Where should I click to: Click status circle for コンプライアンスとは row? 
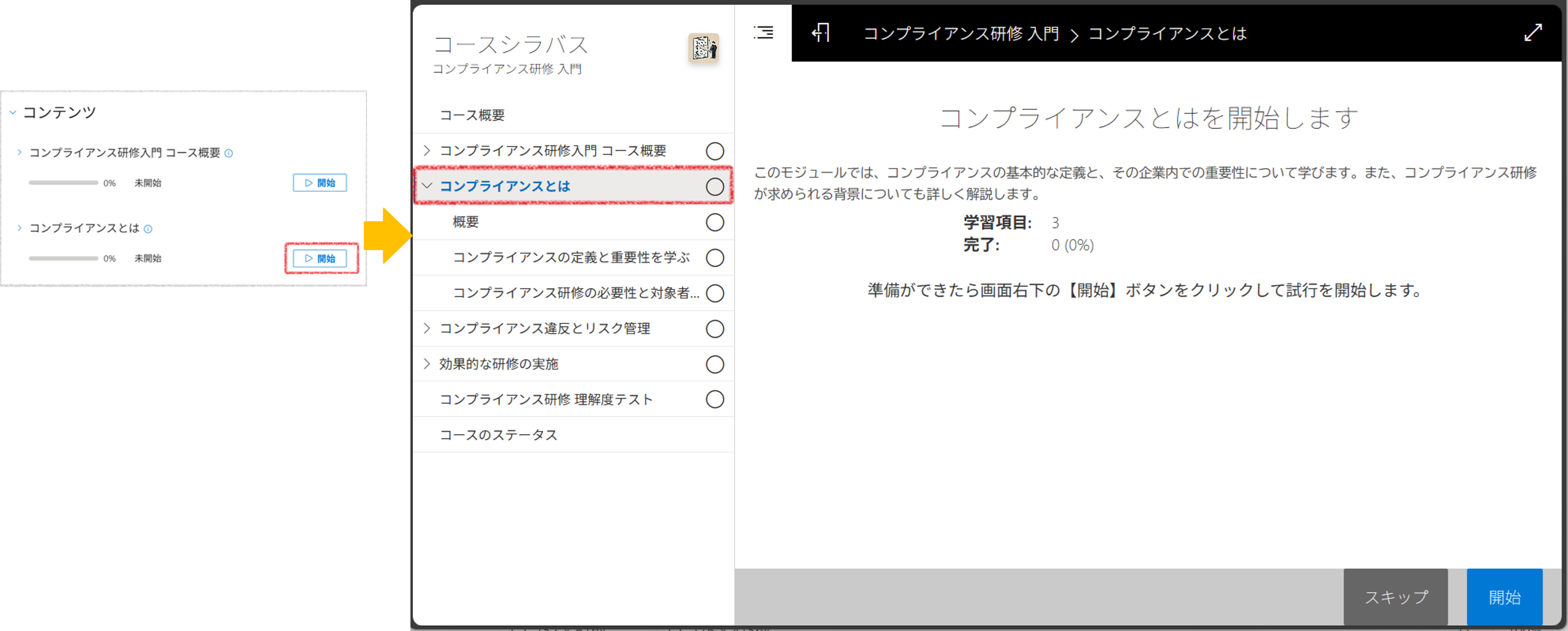[715, 187]
